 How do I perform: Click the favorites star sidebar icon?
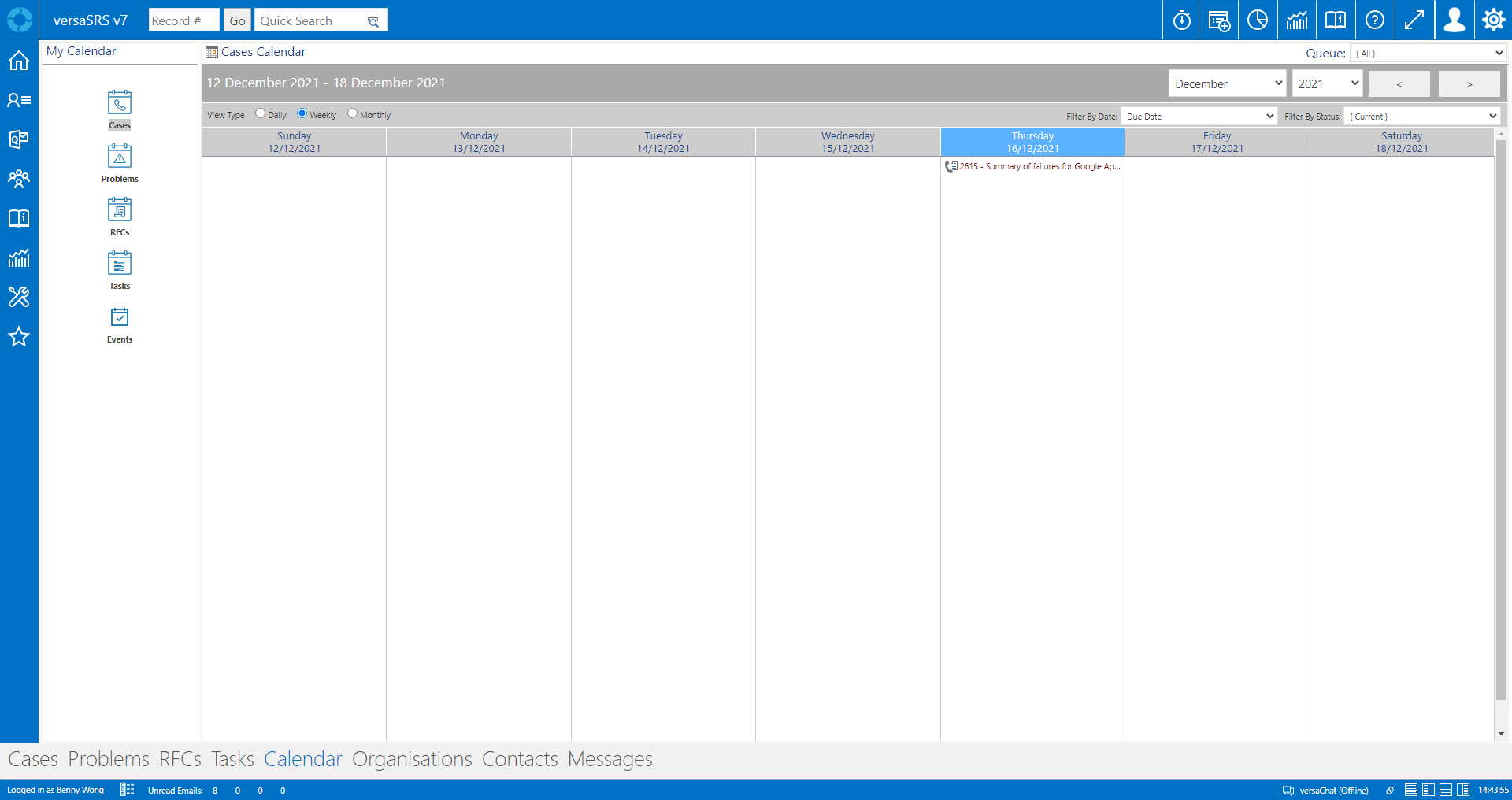[x=19, y=337]
